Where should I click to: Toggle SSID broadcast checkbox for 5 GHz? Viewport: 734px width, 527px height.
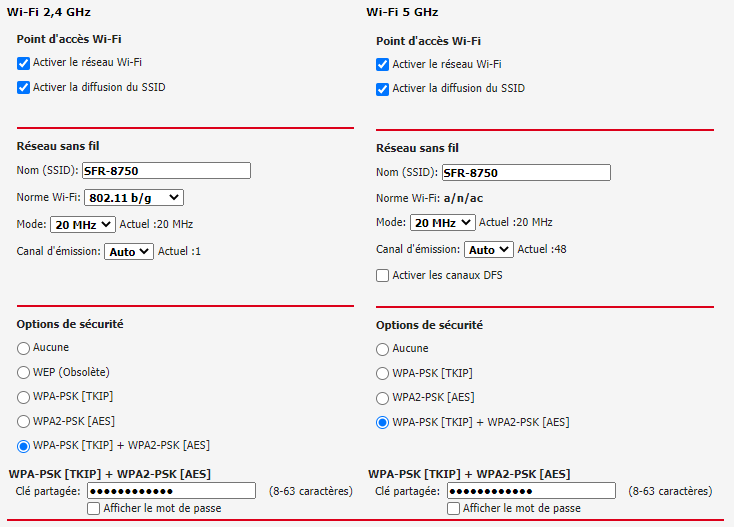click(x=383, y=89)
